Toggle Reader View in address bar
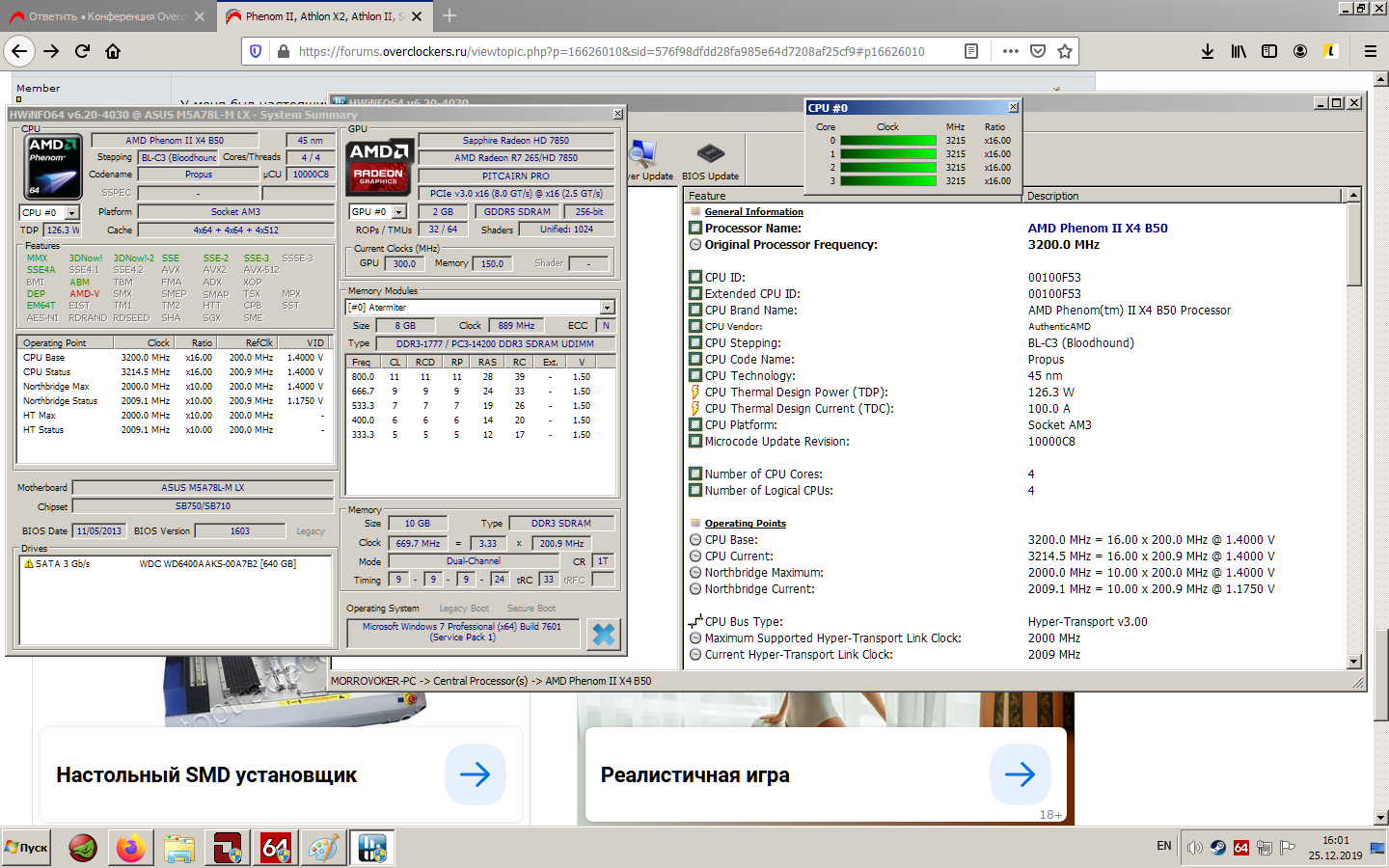The height and width of the screenshot is (868, 1389). 971,51
